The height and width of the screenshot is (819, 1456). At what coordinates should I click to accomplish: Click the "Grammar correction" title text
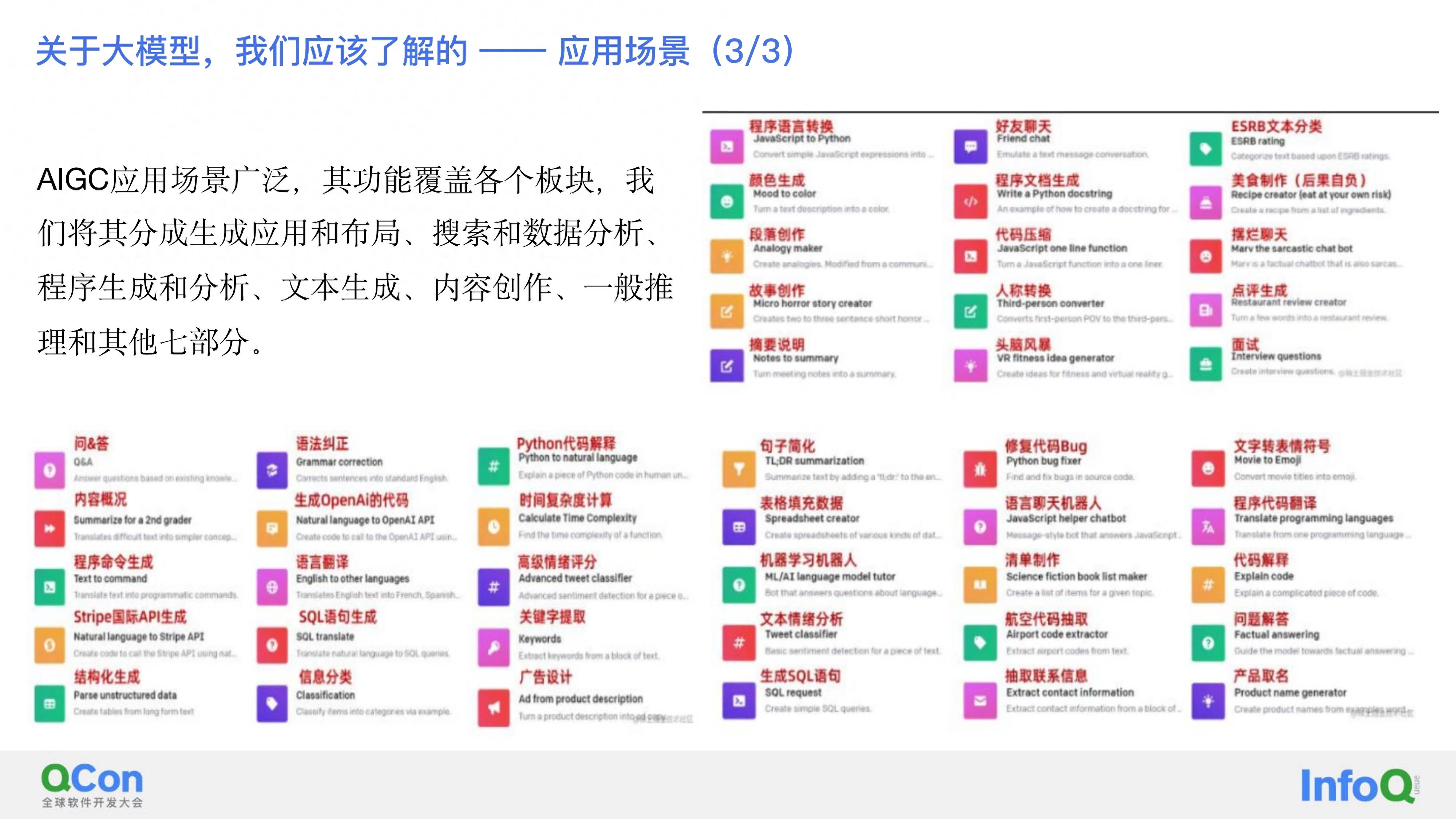[339, 462]
